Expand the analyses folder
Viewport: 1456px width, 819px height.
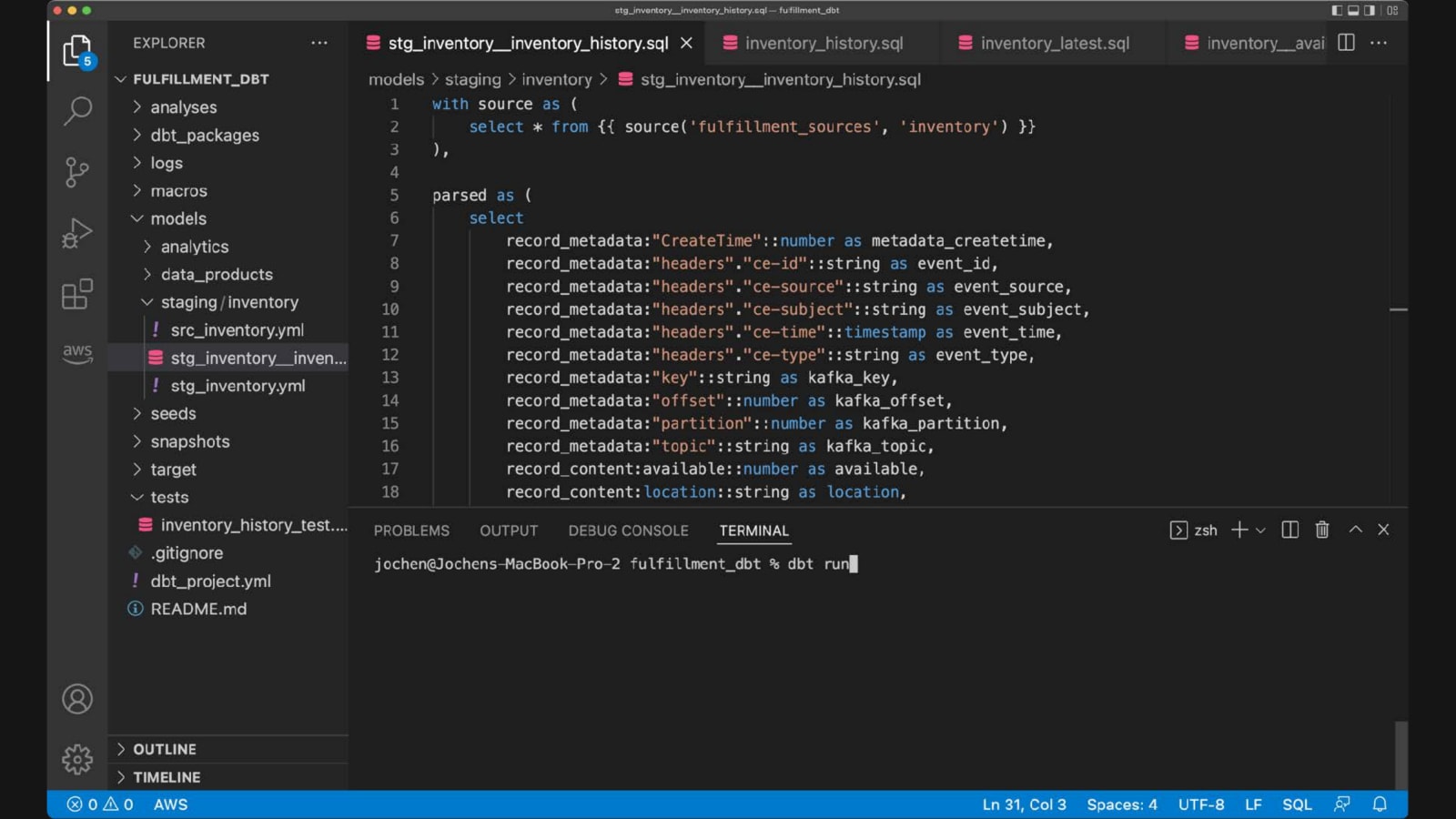(227, 107)
